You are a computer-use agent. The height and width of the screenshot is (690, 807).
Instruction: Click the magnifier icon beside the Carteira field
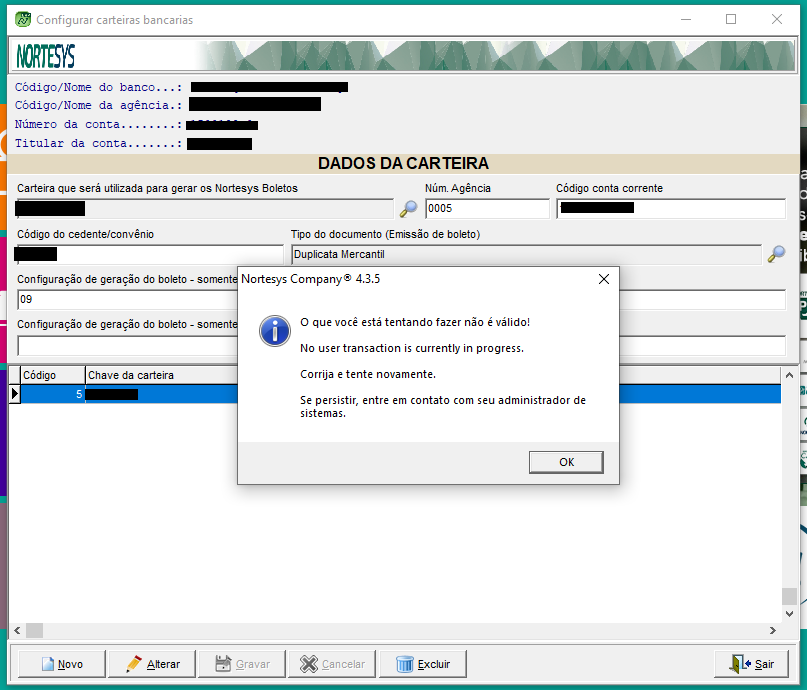(x=408, y=208)
